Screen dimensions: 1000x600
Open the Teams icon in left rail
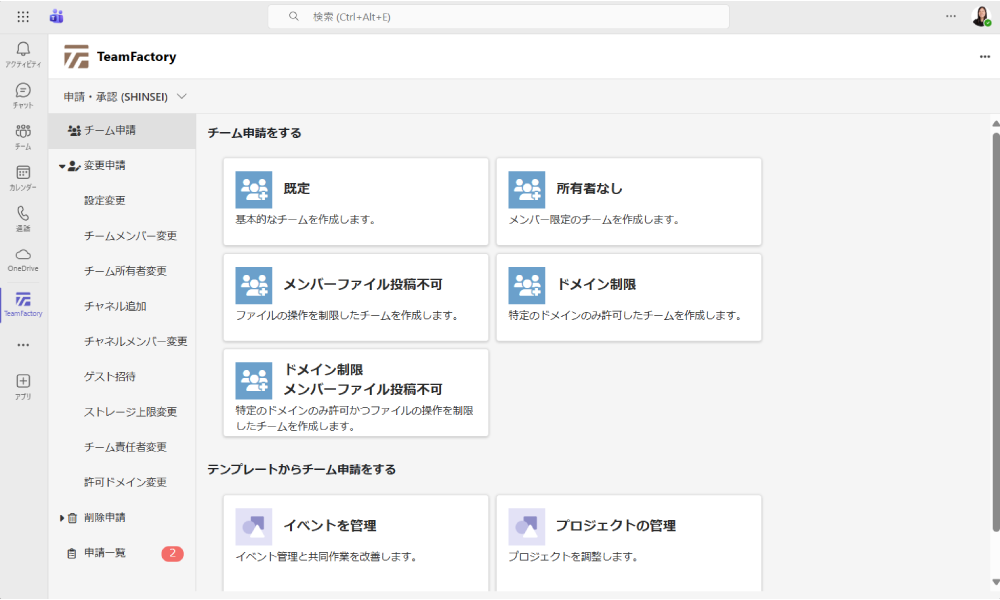tap(23, 133)
